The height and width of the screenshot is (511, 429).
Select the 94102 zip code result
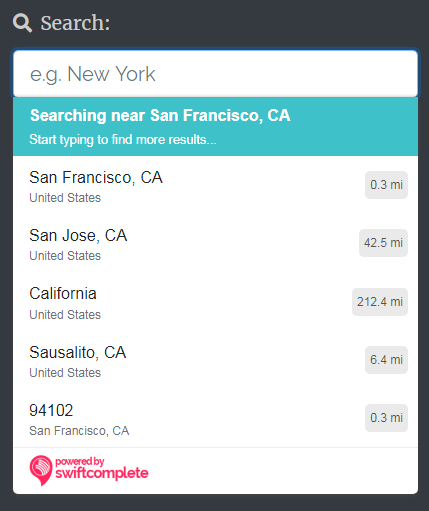(215, 418)
